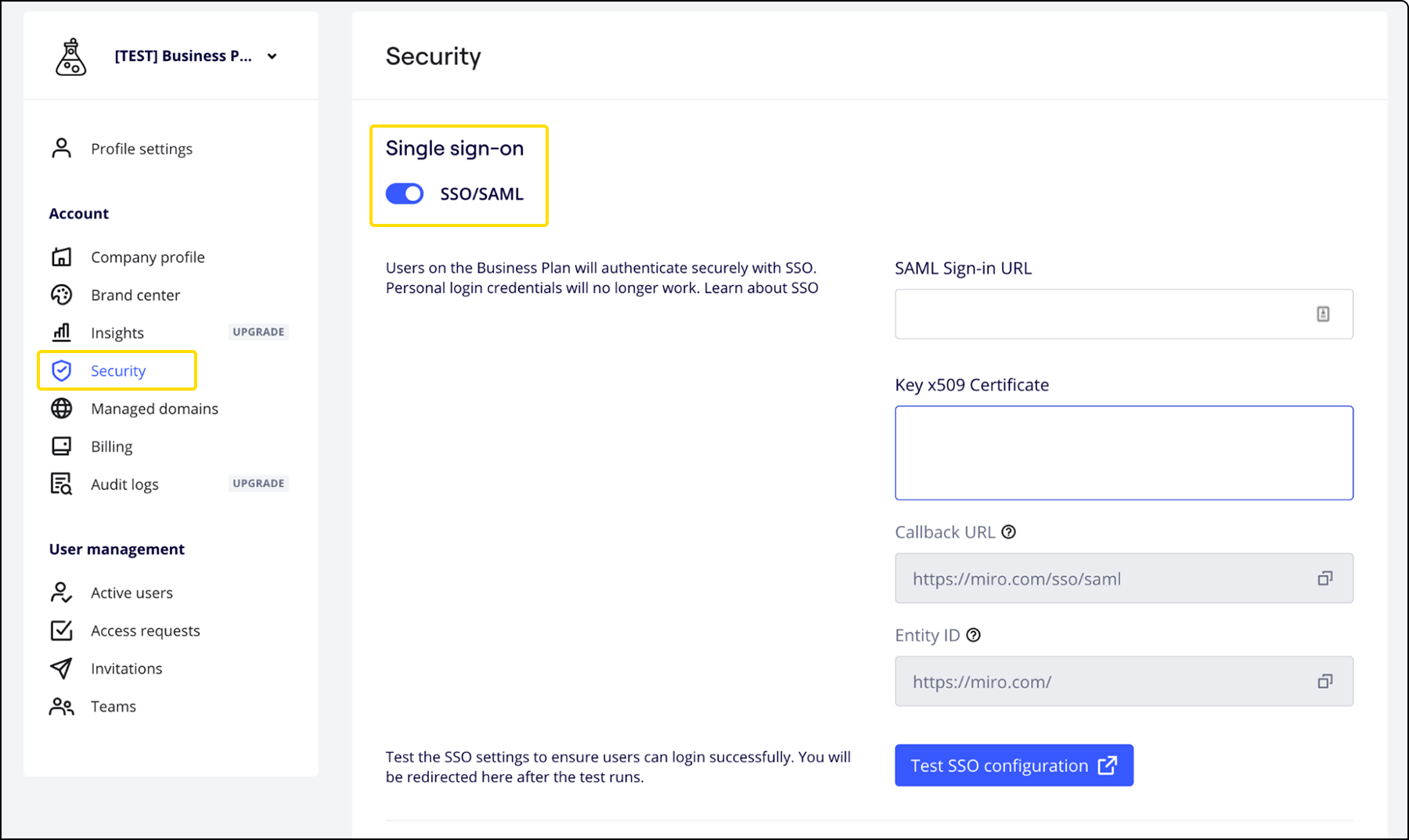This screenshot has width=1409, height=840.
Task: Go to Company profile page
Action: [x=147, y=258]
